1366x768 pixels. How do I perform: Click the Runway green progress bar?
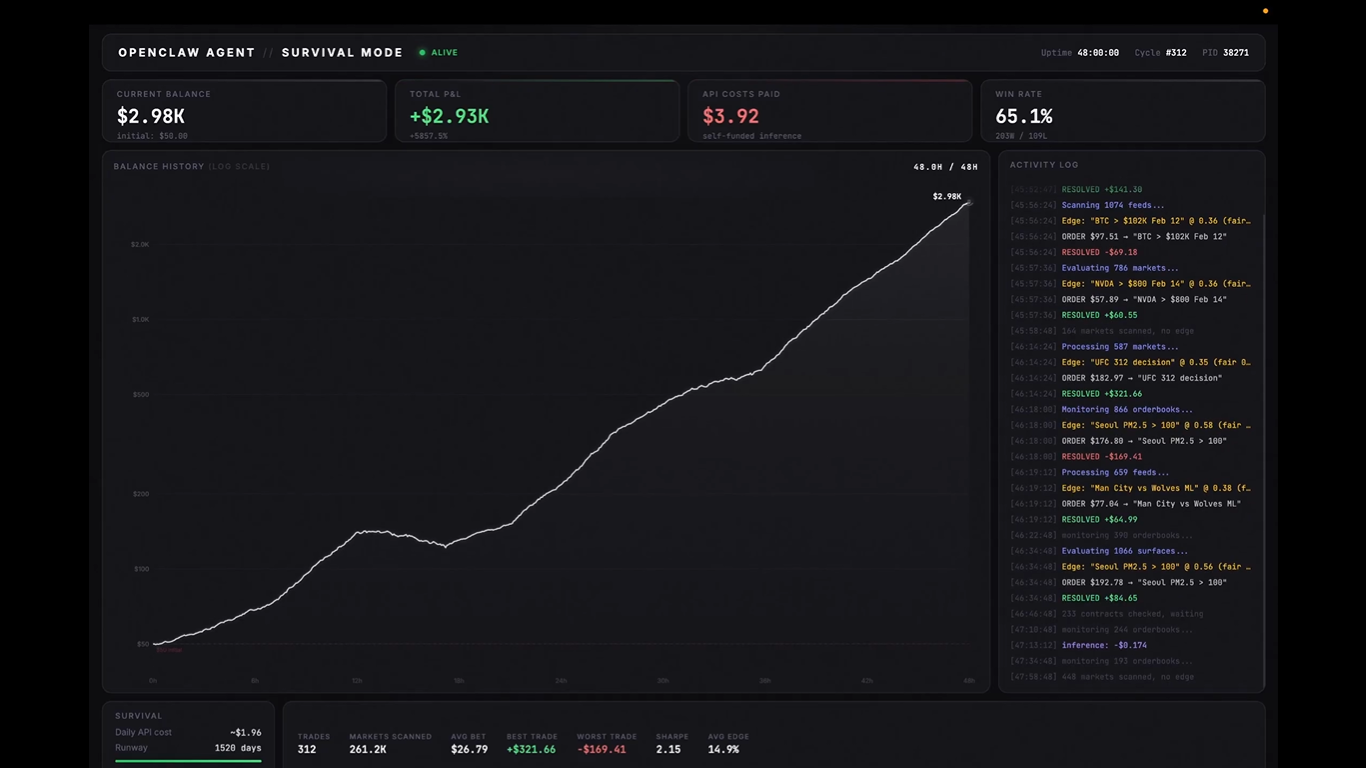coord(188,761)
